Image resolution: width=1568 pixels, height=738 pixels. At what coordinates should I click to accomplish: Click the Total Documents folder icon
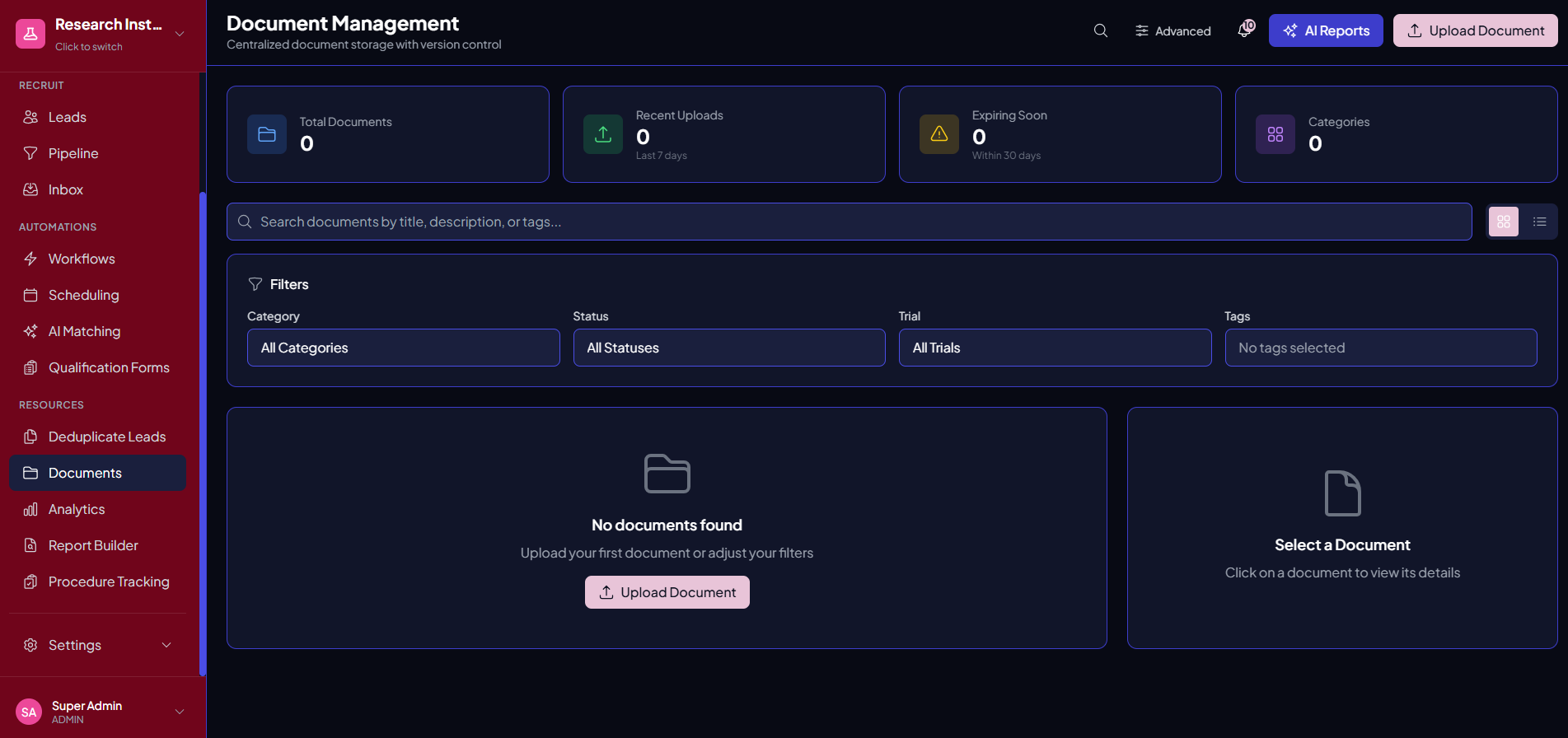coord(267,134)
